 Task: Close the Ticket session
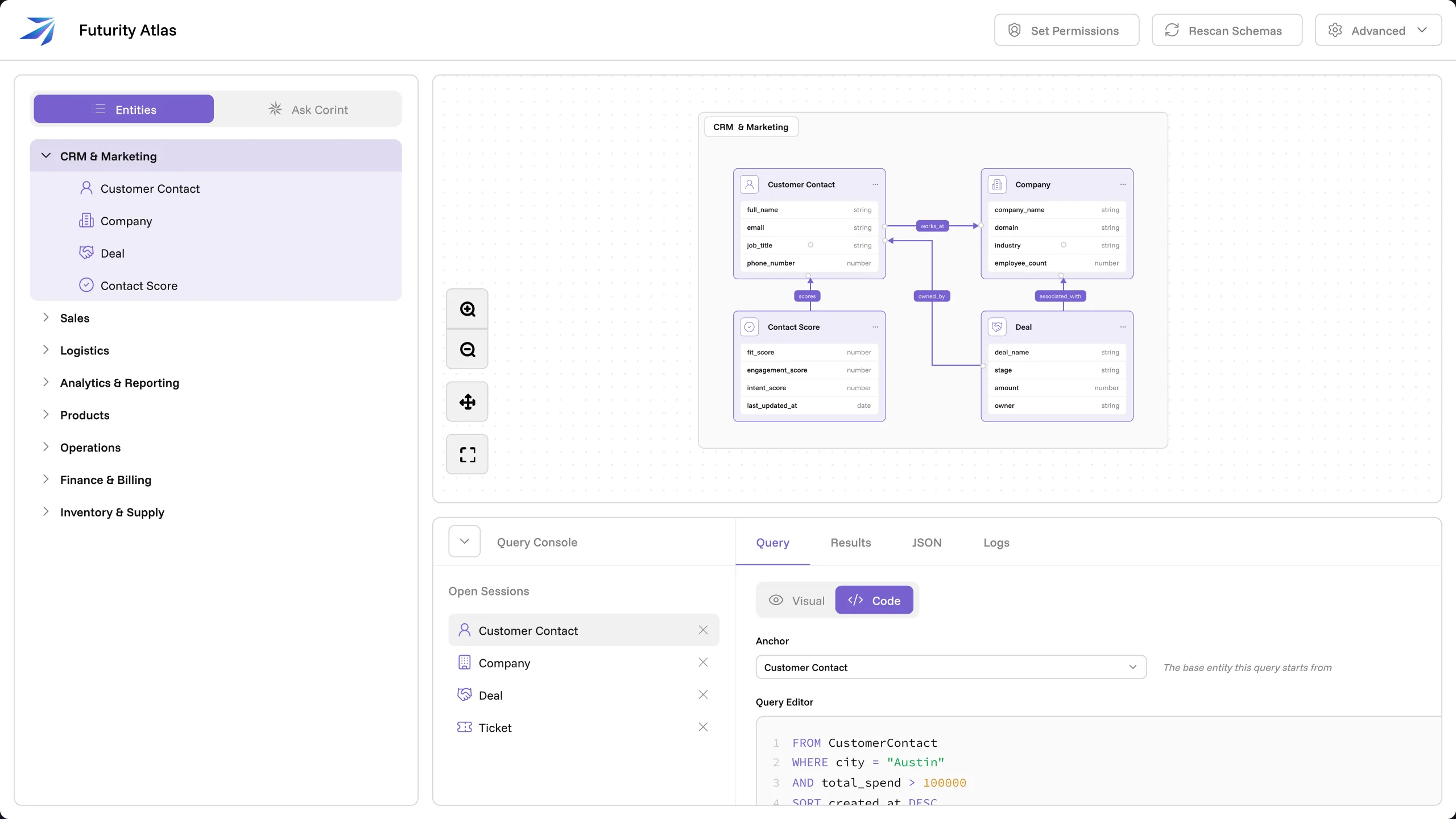(x=703, y=727)
